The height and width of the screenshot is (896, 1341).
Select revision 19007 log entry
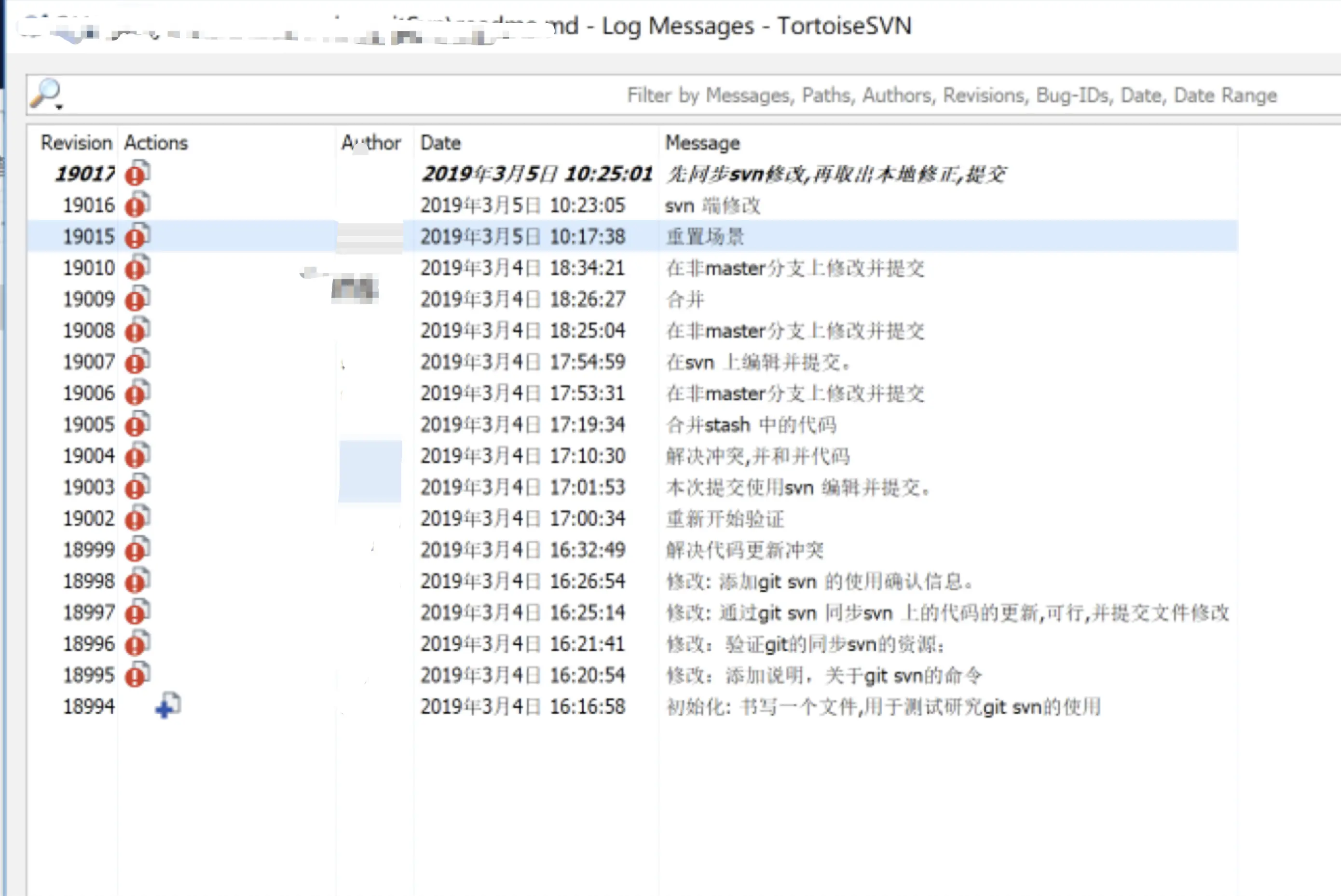tap(89, 362)
